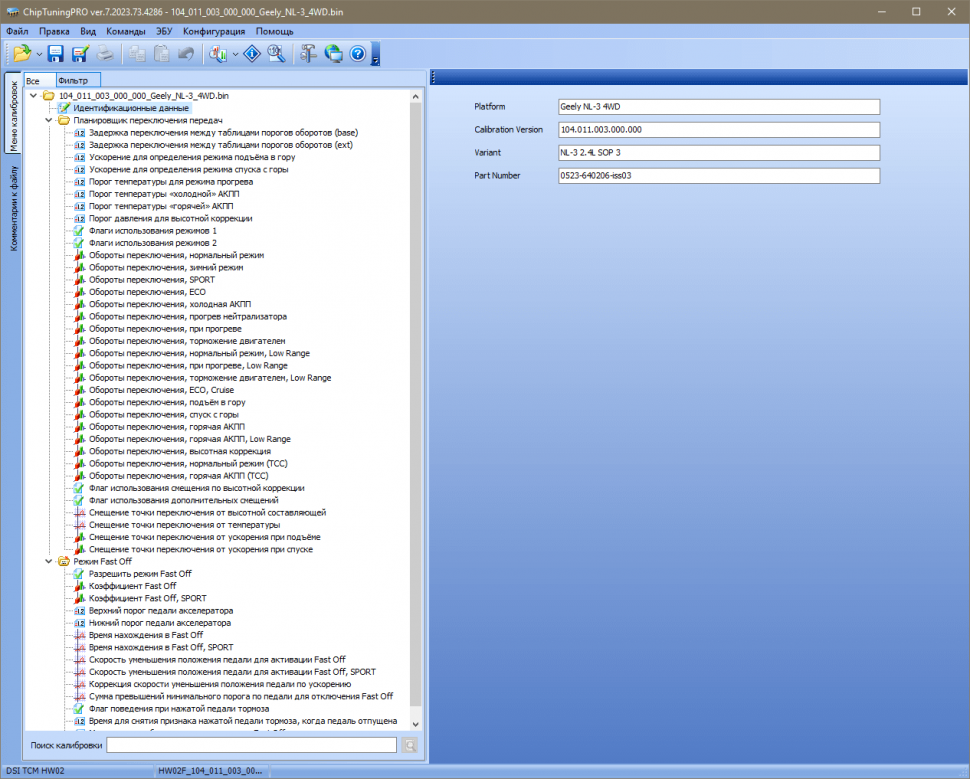Switch to the Фильтр tab
Screen dimensions: 970x779
point(73,80)
